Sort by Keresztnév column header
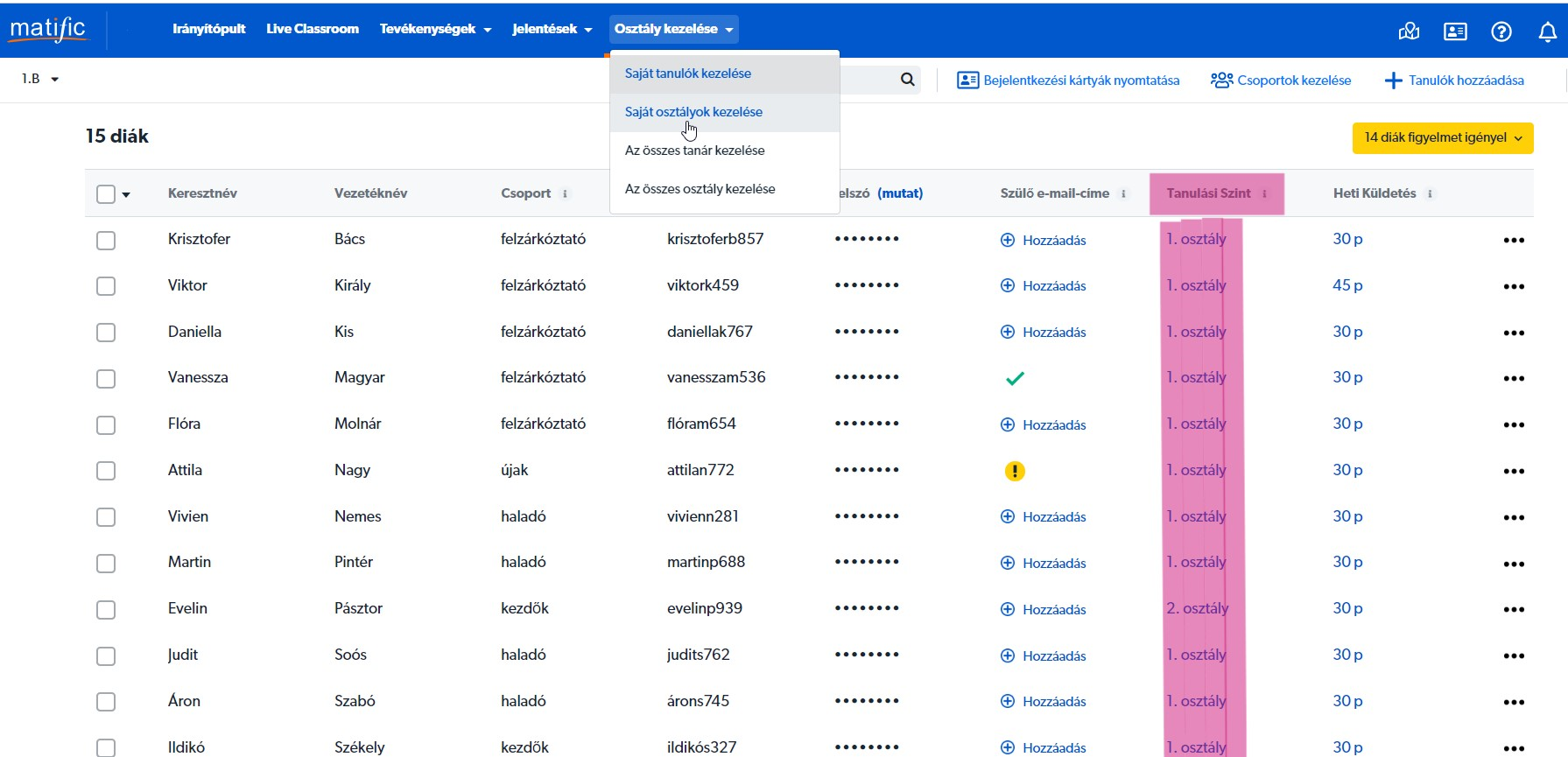This screenshot has width=1568, height=757. click(202, 193)
